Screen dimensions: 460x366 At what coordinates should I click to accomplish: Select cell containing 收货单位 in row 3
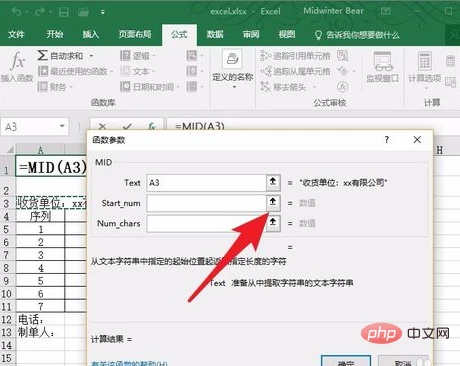51,203
